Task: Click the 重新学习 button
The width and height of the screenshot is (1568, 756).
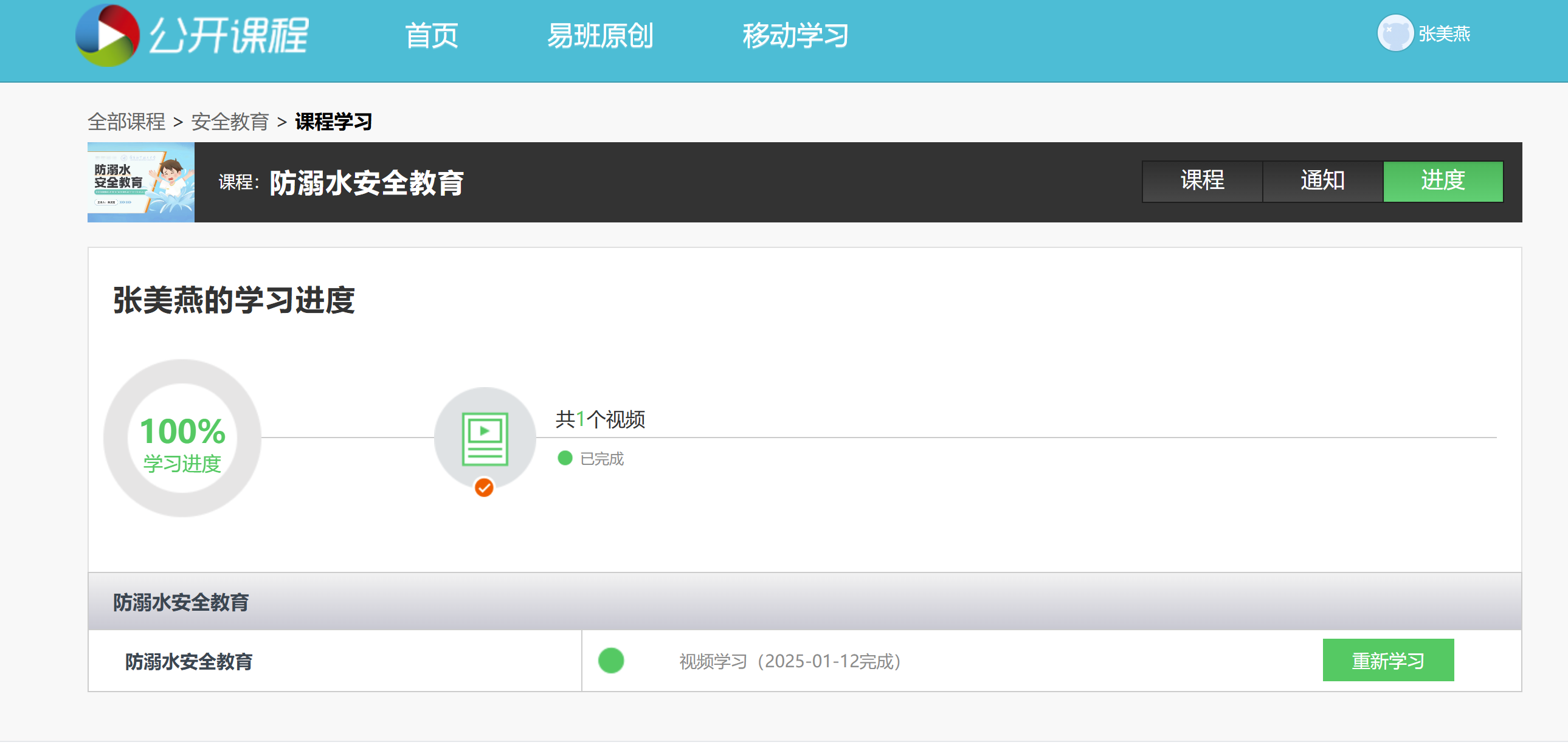Action: tap(1388, 660)
